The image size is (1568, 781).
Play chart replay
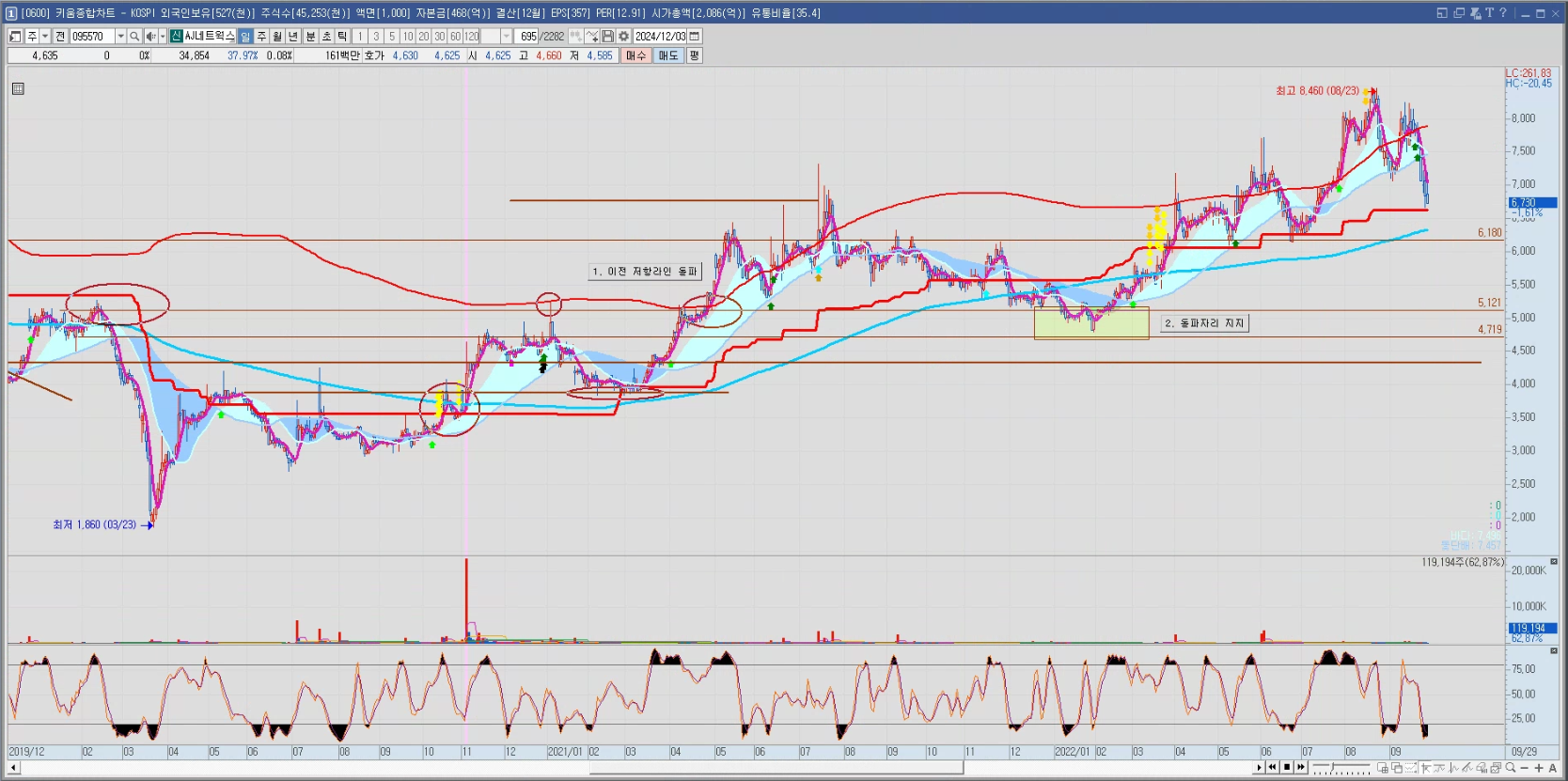(x=1259, y=768)
